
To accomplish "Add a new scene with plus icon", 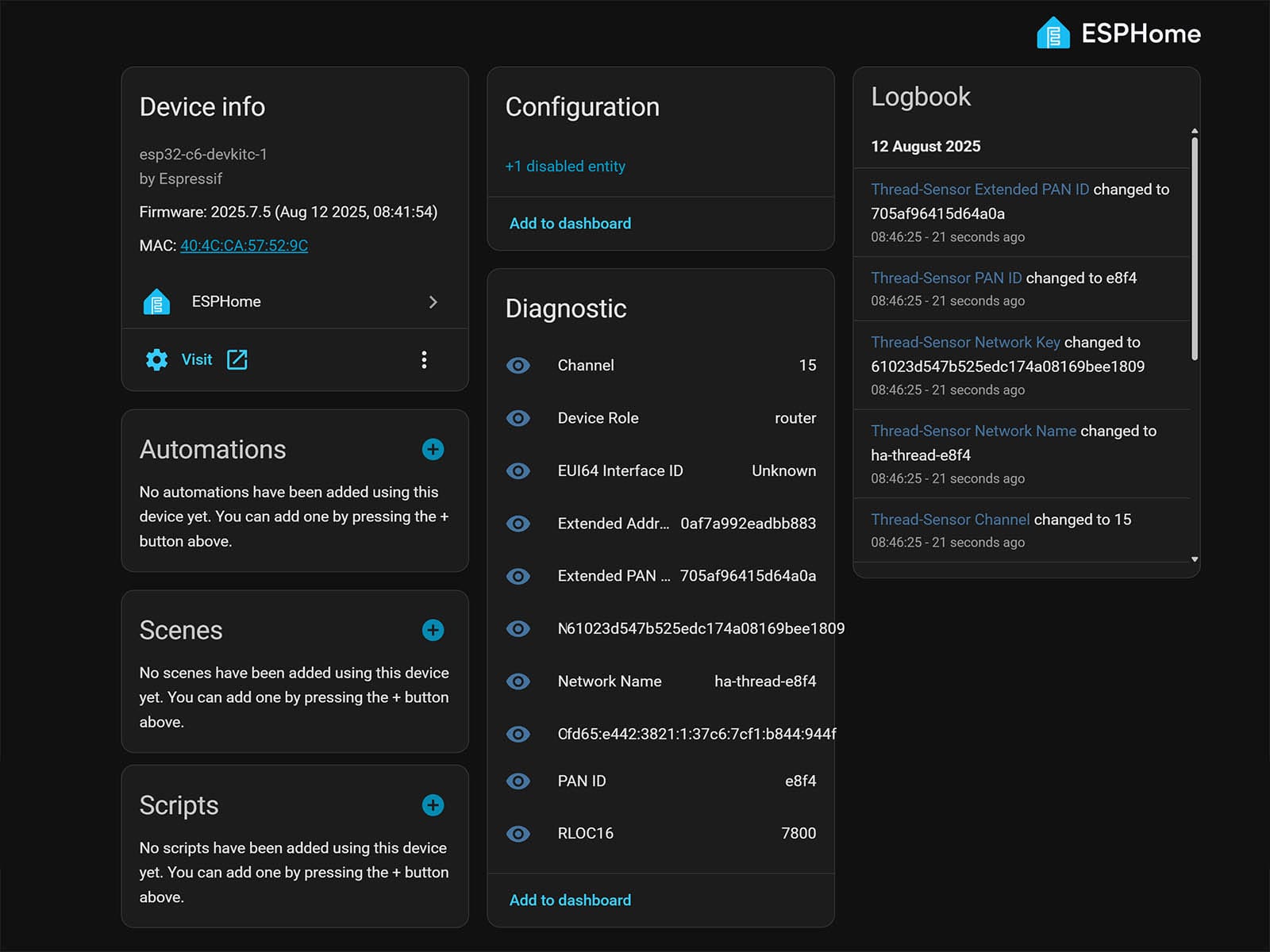I will (433, 630).
